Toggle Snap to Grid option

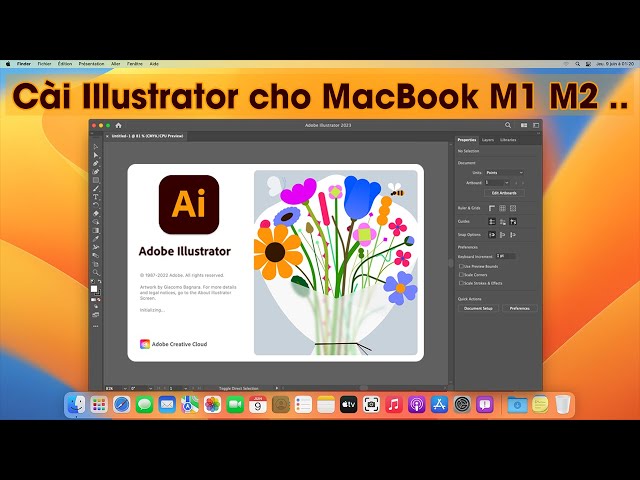(x=513, y=235)
